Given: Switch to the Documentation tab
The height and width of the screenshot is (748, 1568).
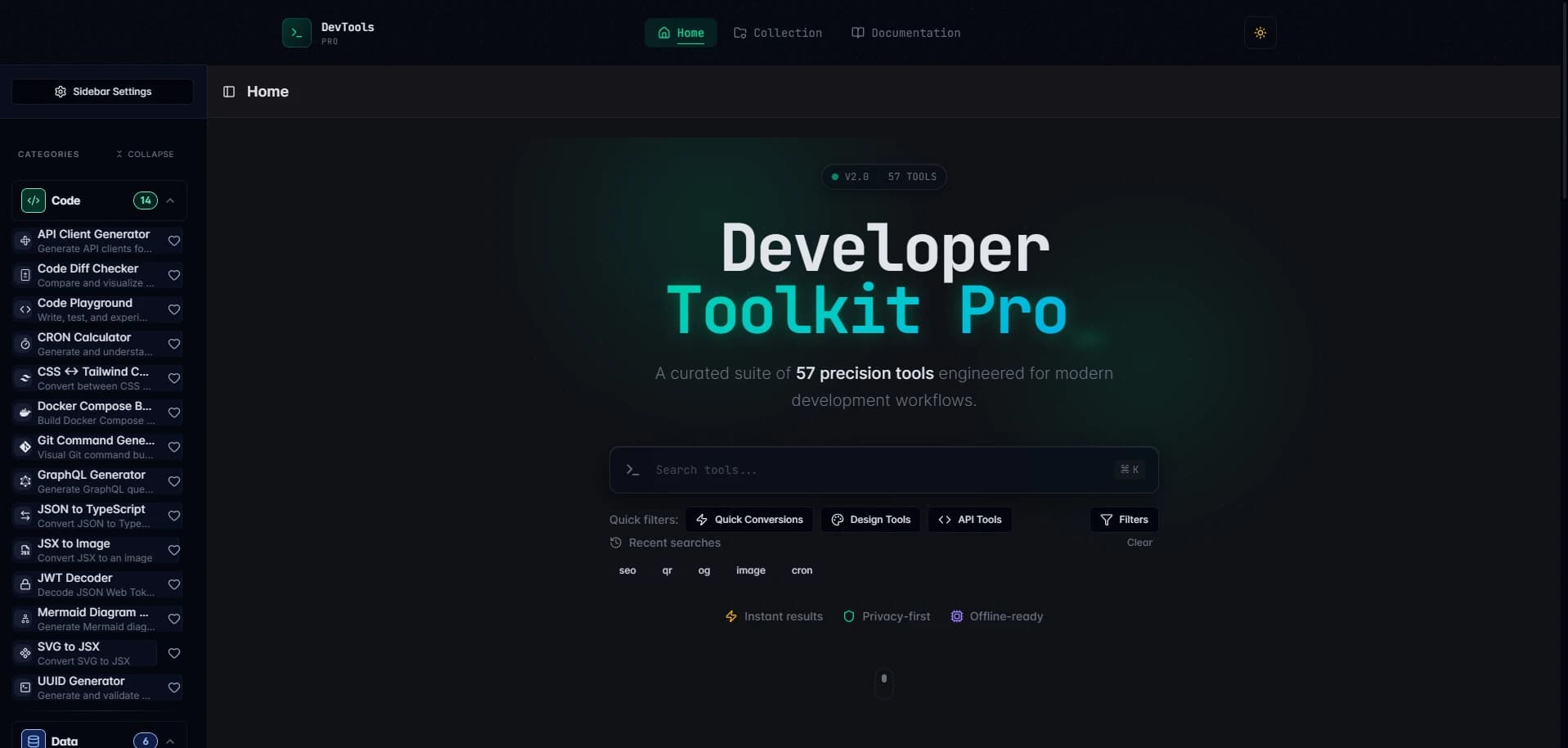Looking at the screenshot, I should click(x=905, y=33).
